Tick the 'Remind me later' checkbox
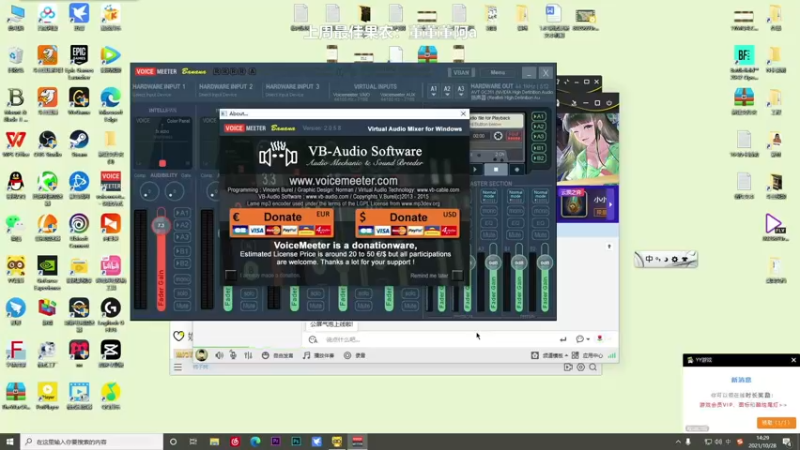This screenshot has width=800, height=450. coord(457,275)
